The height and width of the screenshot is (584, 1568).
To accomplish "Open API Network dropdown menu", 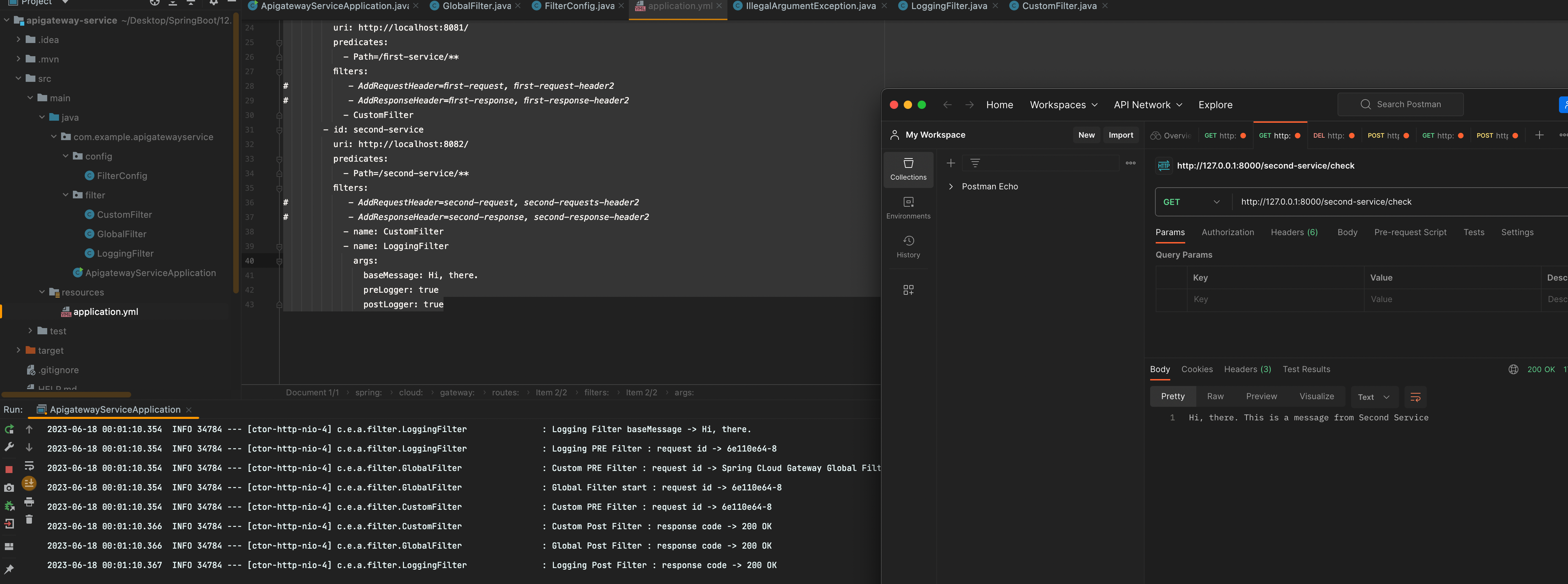I will 1148,105.
